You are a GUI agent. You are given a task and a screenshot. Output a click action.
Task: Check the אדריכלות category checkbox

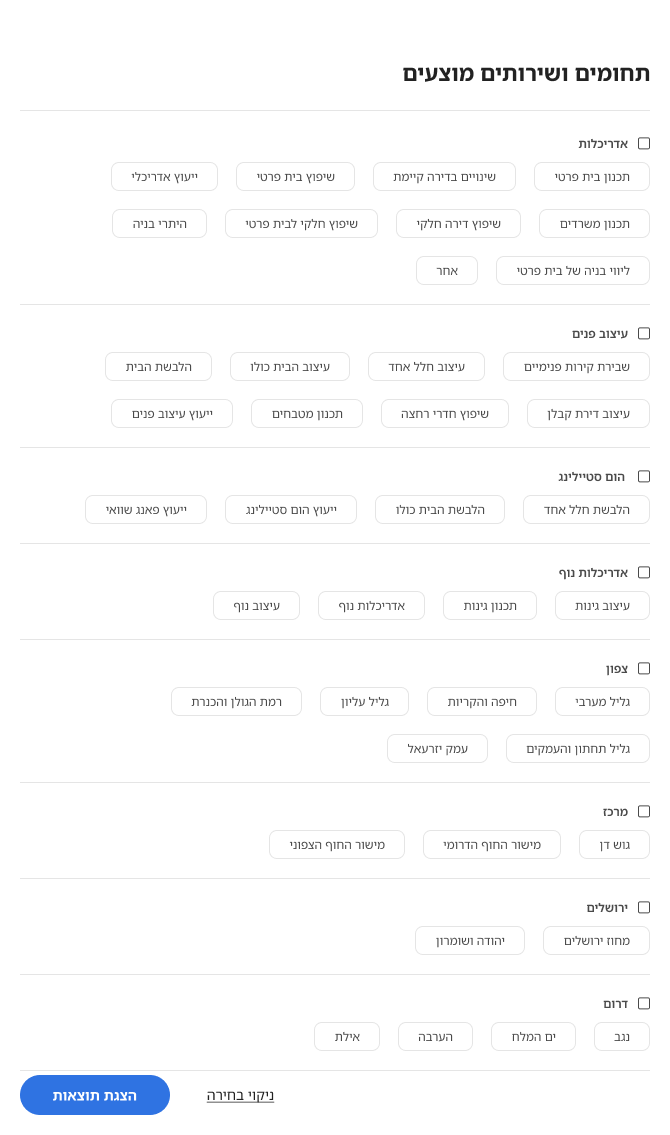644,144
